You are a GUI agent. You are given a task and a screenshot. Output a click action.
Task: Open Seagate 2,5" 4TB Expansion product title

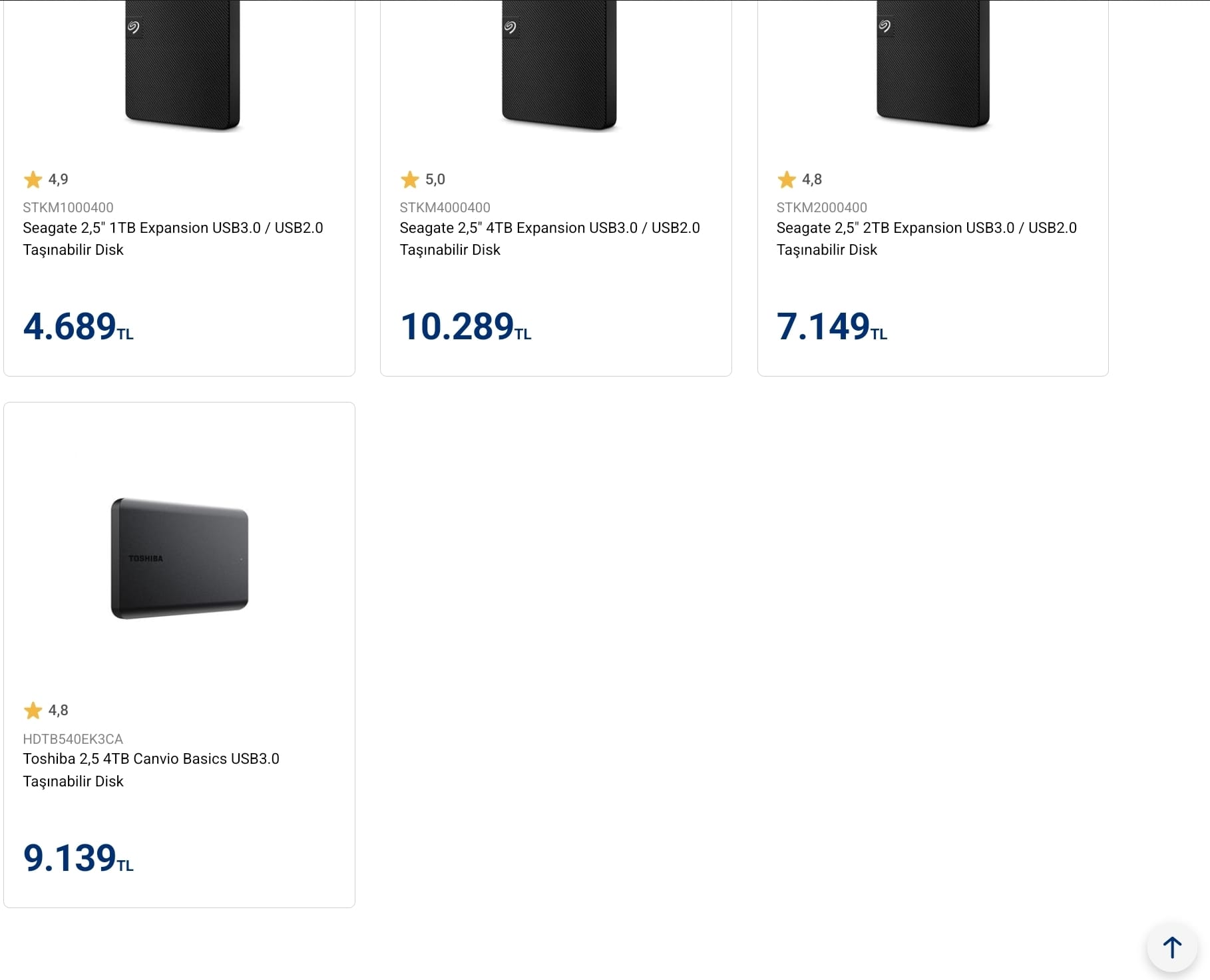pyautogui.click(x=550, y=239)
